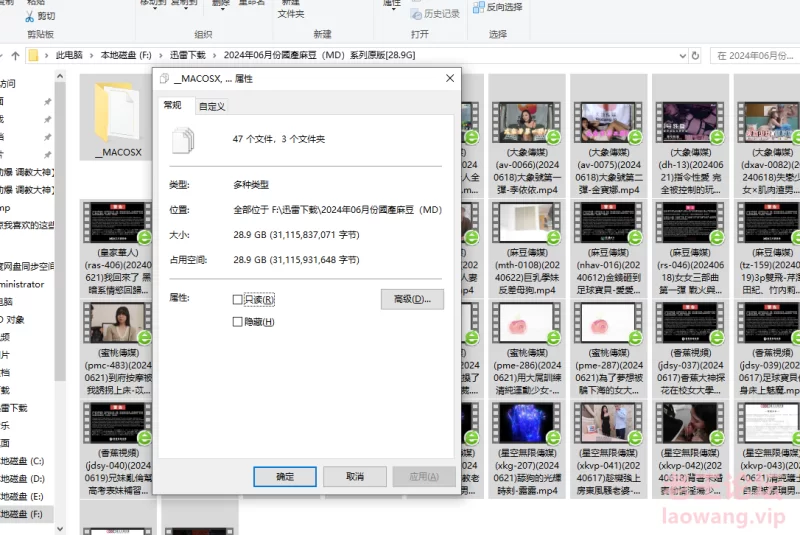Viewport: 800px width, 535px height.
Task: Tick the 只读(R) read-only checkbox
Action: tap(237, 299)
